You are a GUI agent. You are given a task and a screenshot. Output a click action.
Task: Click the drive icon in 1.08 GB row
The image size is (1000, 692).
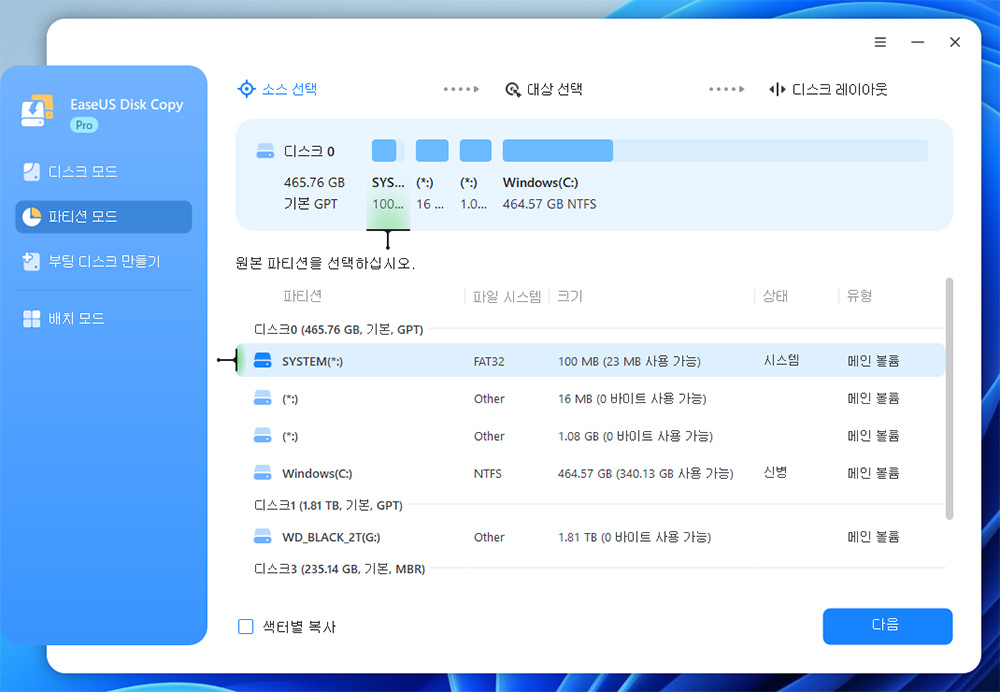tap(263, 436)
